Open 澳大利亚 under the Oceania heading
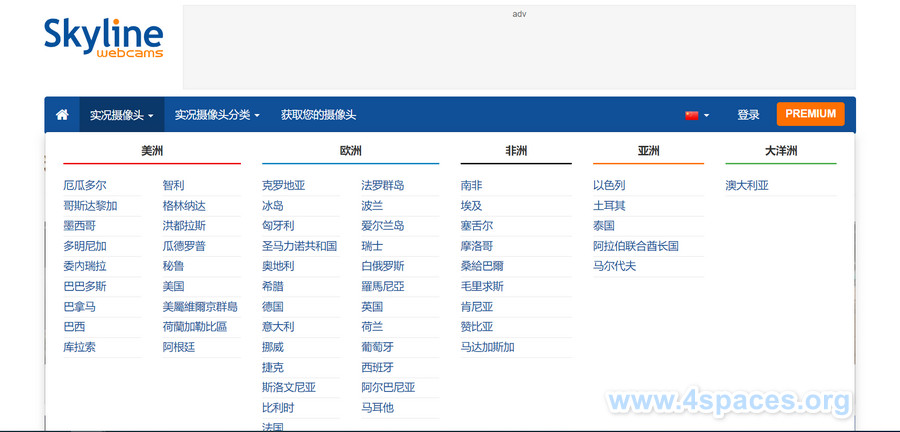Viewport: 900px width, 432px height. click(747, 185)
